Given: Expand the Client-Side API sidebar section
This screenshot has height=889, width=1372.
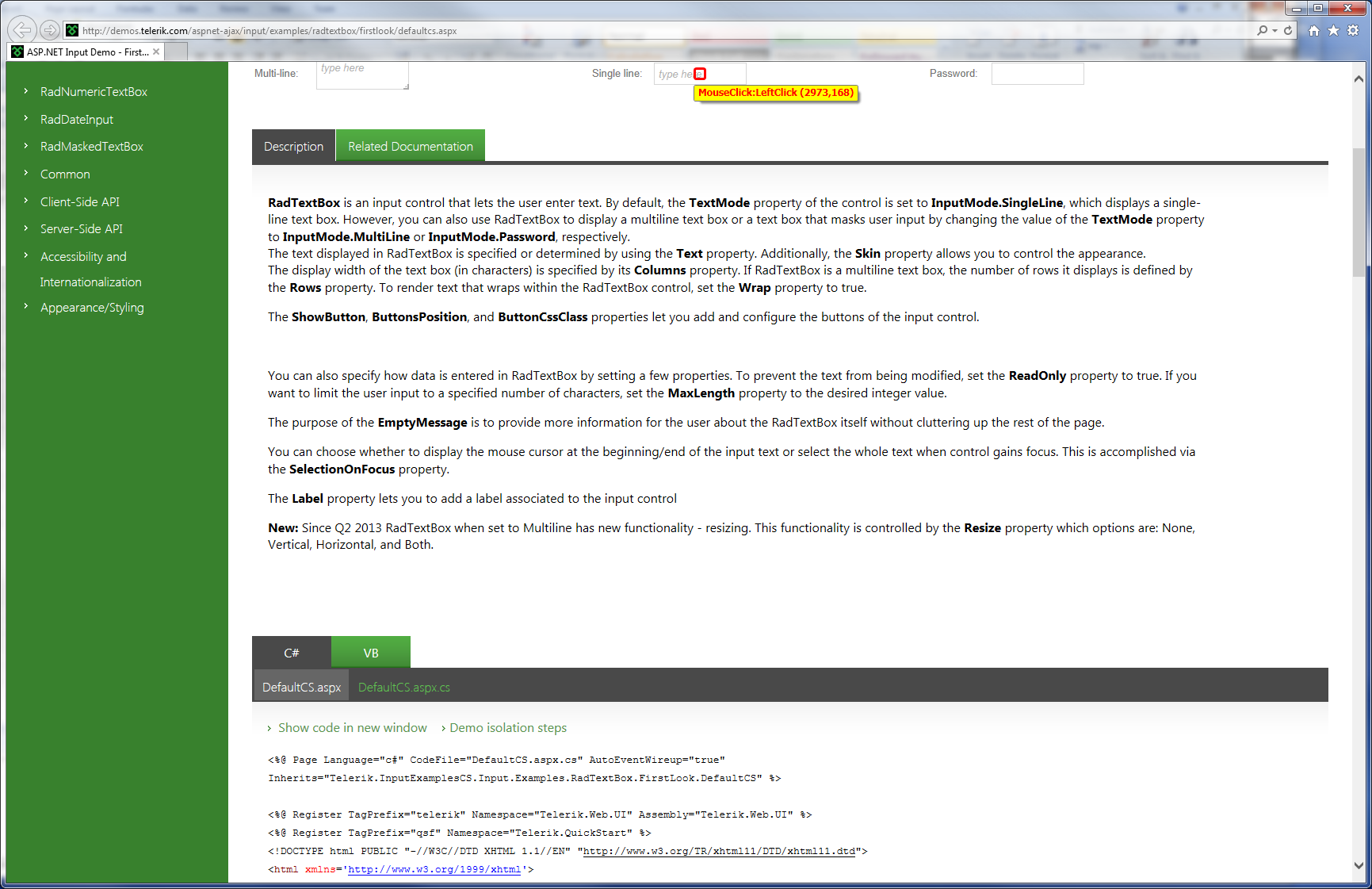Looking at the screenshot, I should [80, 202].
